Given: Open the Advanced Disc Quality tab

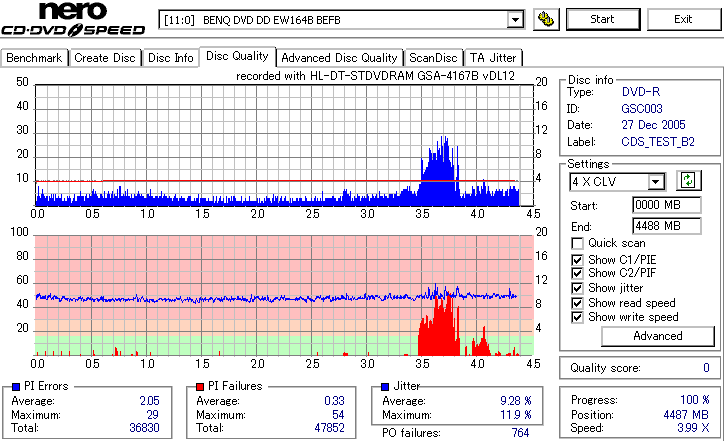Looking at the screenshot, I should (339, 58).
